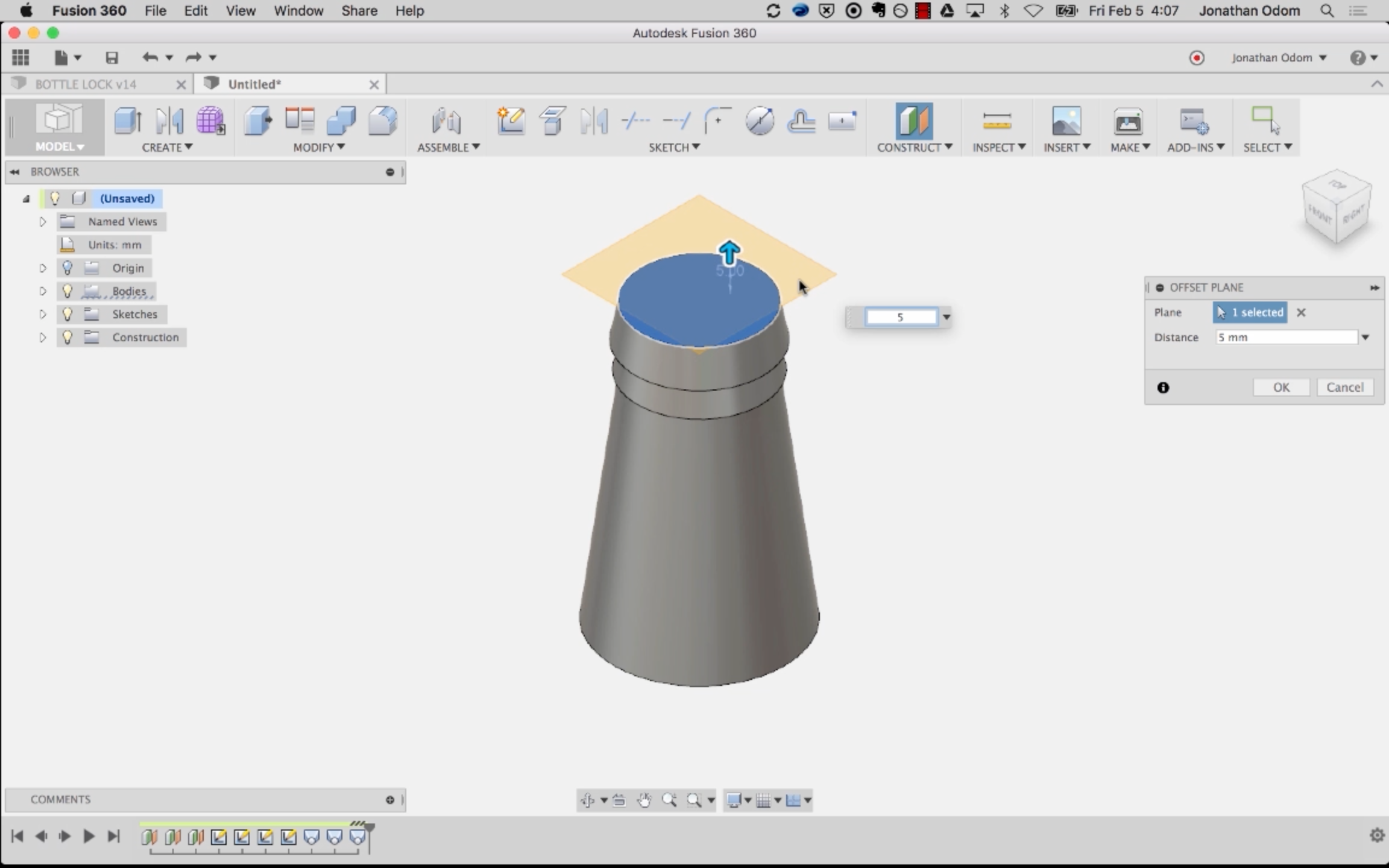
Task: Hide the Construction folder using its bulb
Action: [x=68, y=337]
